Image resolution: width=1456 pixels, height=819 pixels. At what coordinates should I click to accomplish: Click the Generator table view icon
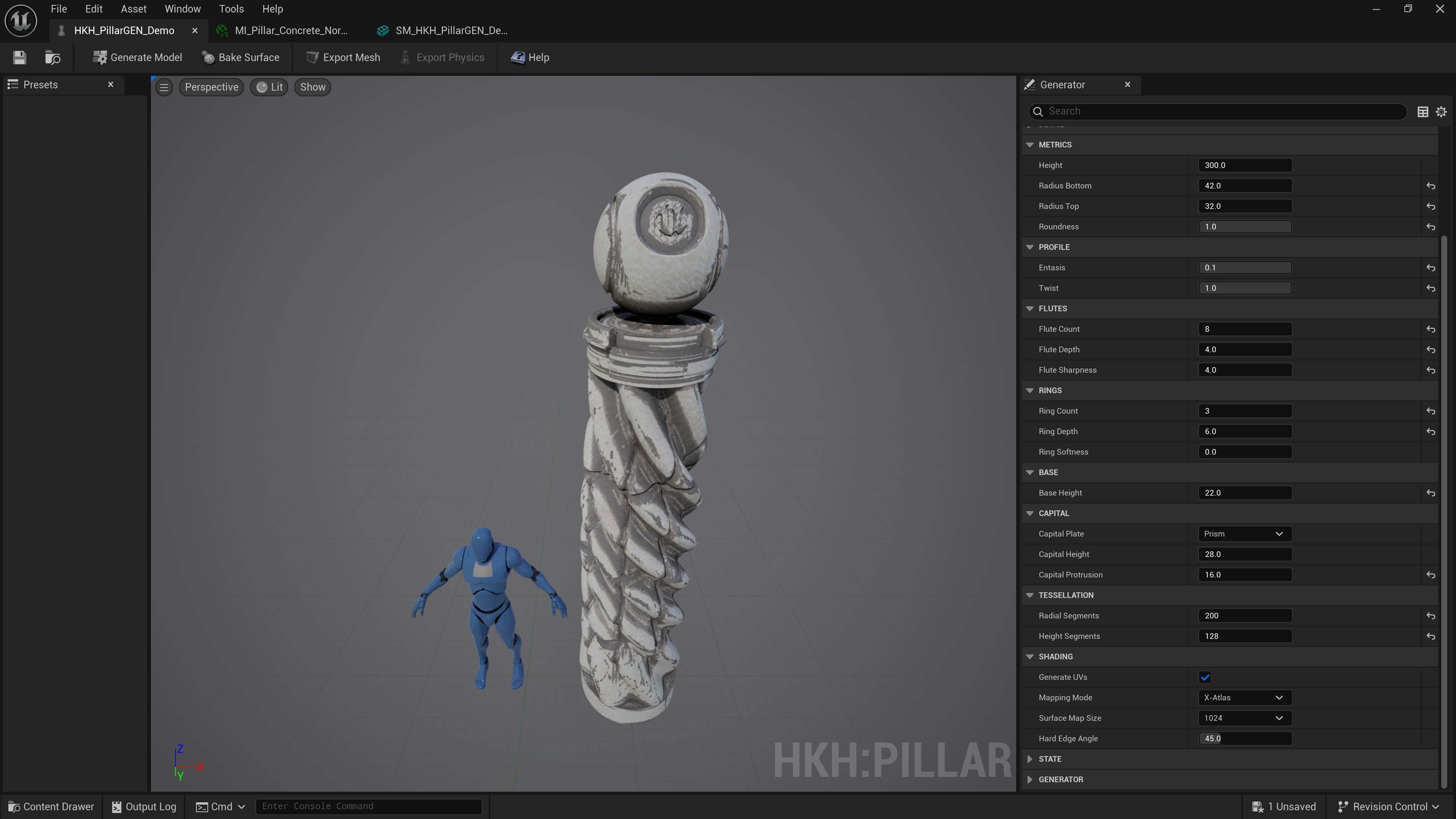[1423, 112]
